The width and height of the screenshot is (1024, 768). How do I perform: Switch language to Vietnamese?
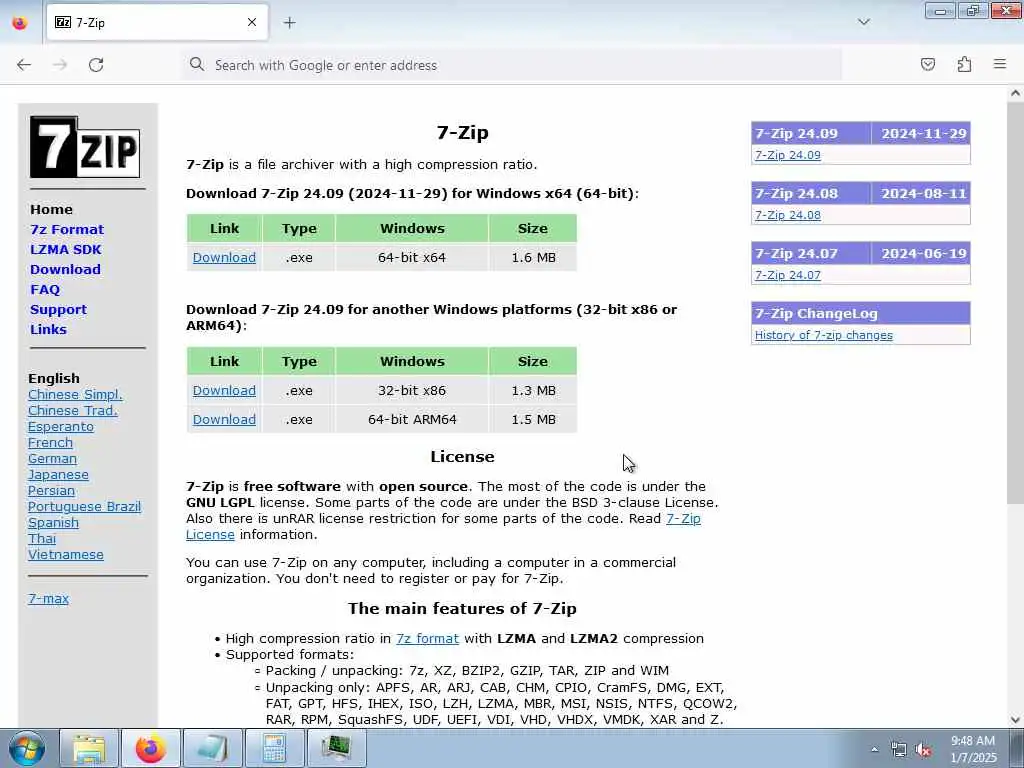click(x=65, y=554)
